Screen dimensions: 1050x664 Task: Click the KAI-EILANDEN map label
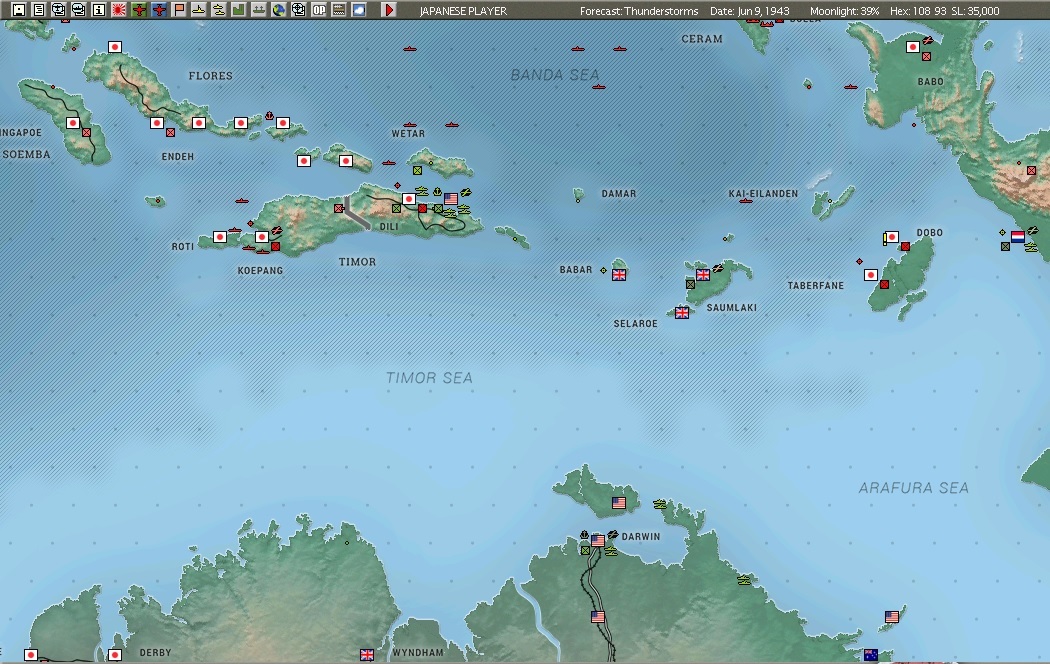[x=763, y=194]
